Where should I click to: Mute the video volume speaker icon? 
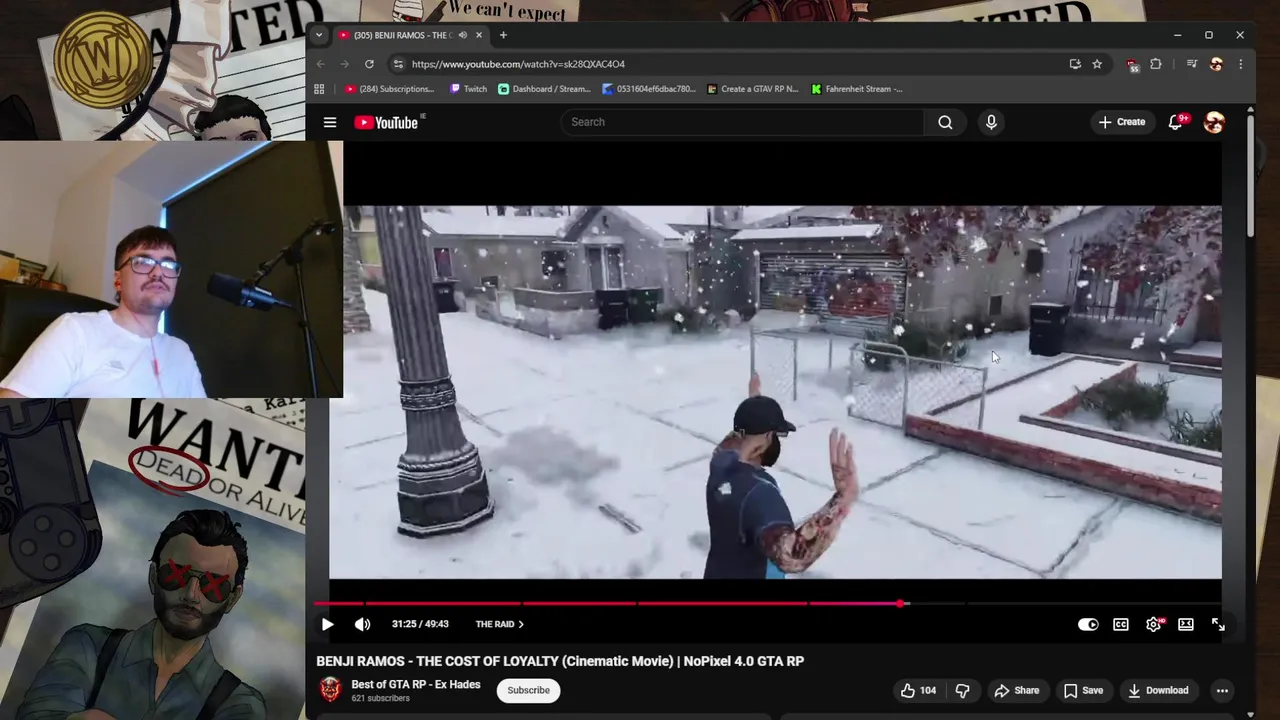tap(362, 624)
